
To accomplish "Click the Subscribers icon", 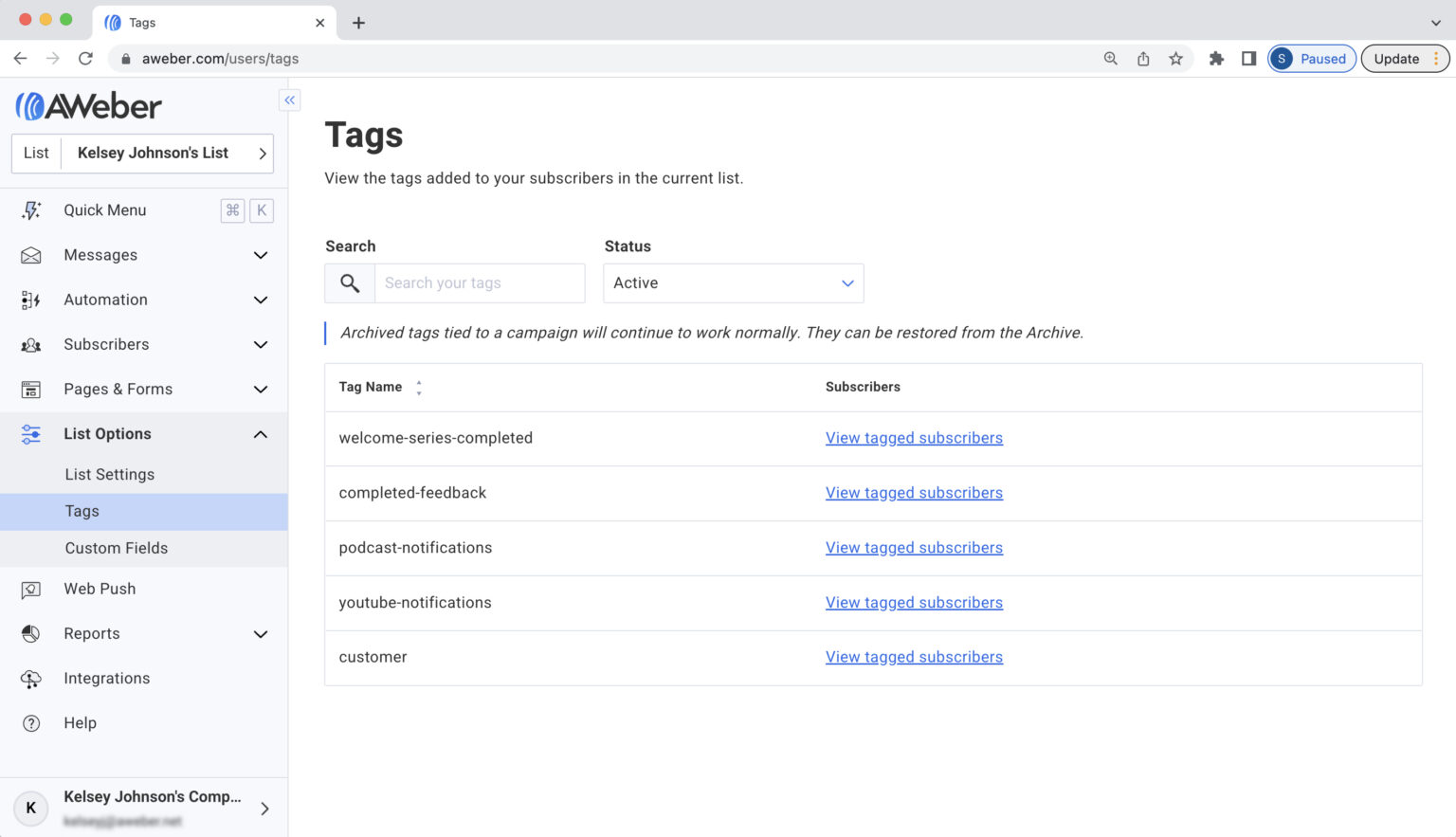I will coord(31,344).
